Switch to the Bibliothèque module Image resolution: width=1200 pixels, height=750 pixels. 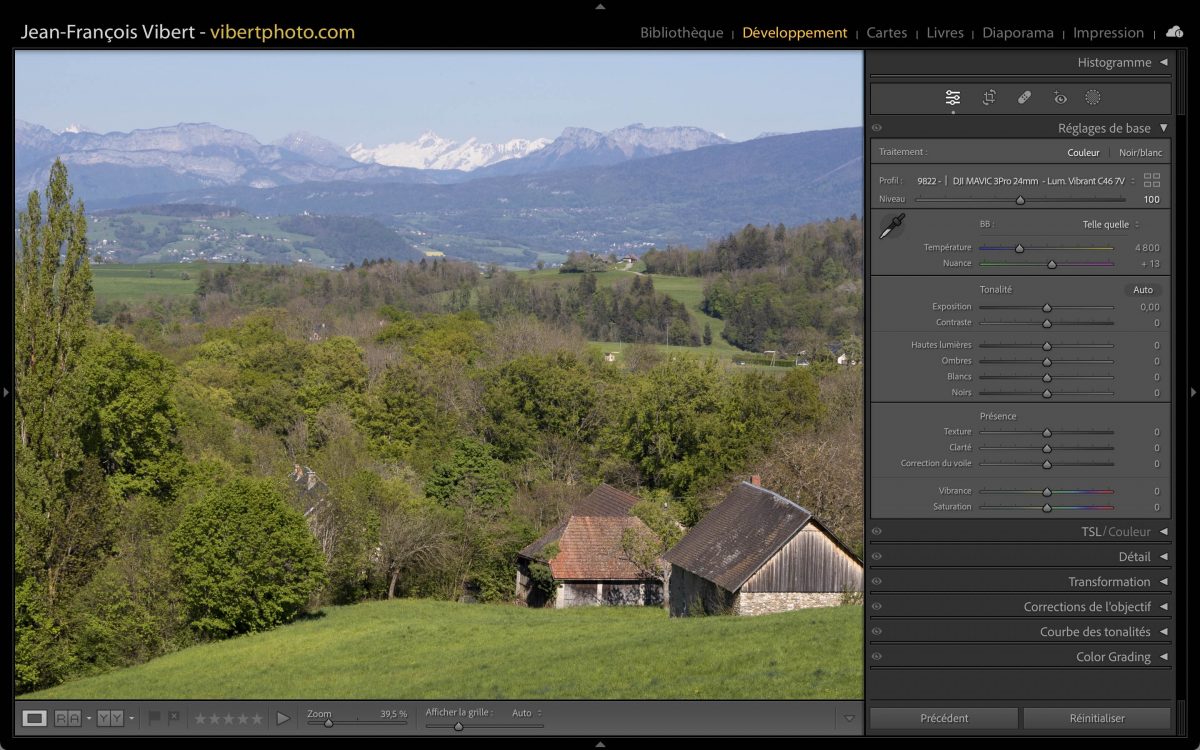[x=681, y=33]
